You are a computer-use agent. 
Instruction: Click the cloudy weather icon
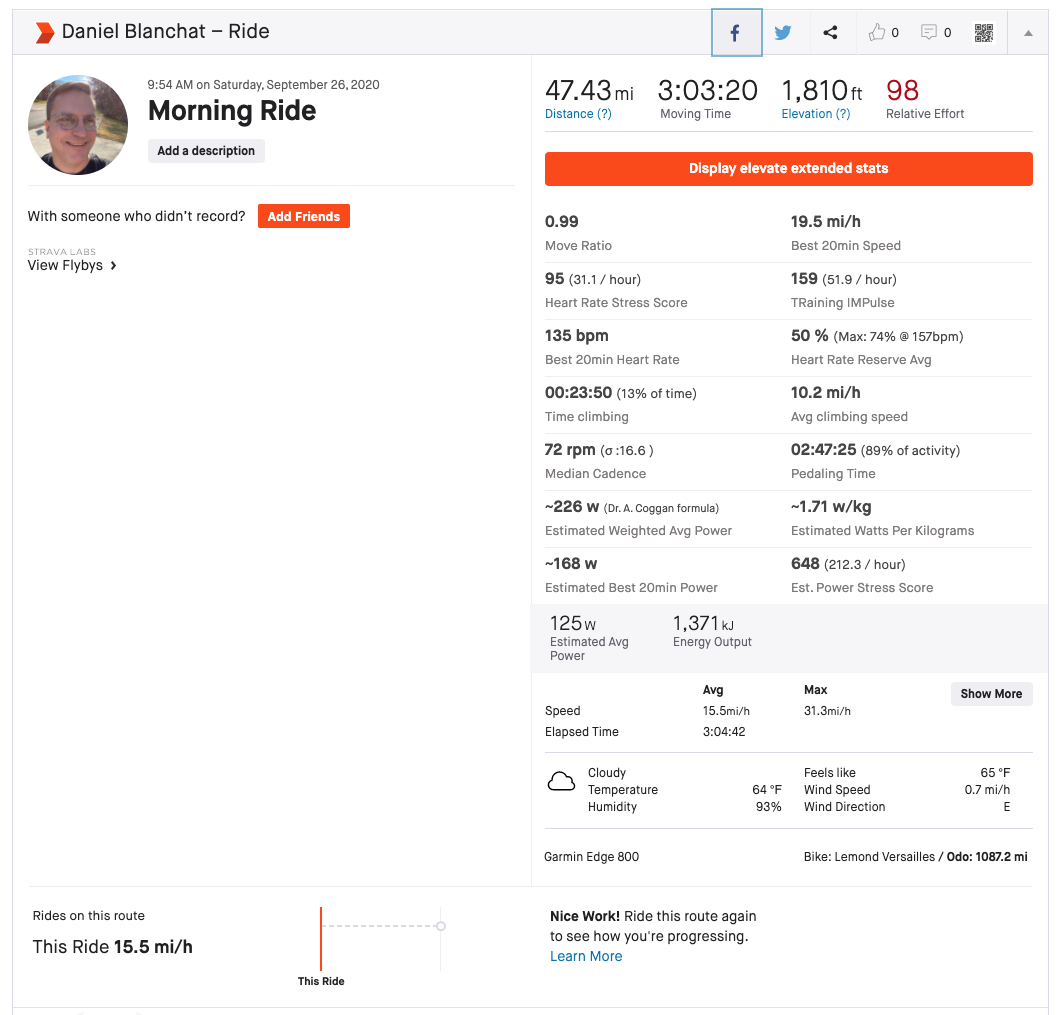pyautogui.click(x=561, y=782)
